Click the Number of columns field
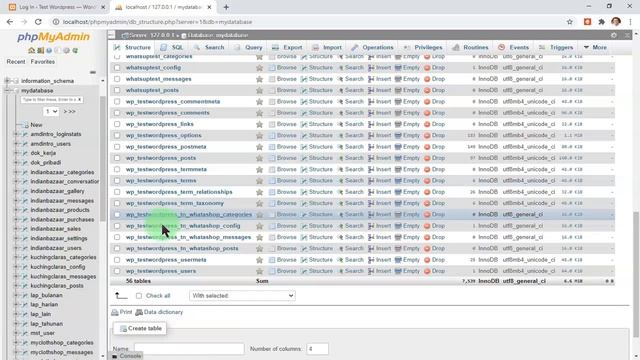 317,349
